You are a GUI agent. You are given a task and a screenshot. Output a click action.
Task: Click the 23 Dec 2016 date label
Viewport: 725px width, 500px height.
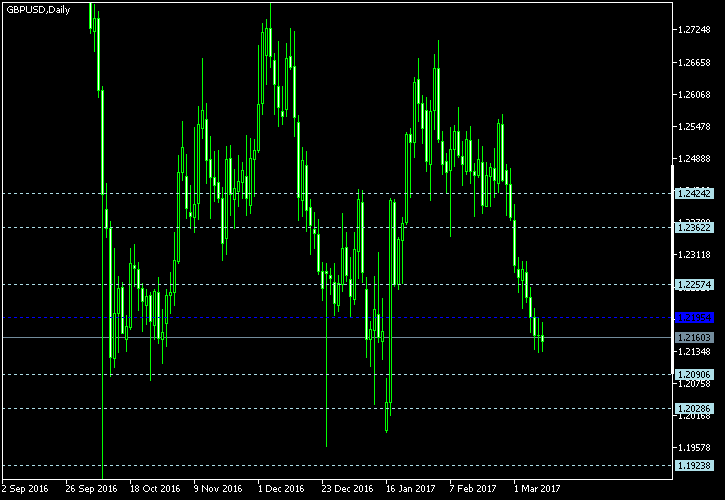coord(347,488)
